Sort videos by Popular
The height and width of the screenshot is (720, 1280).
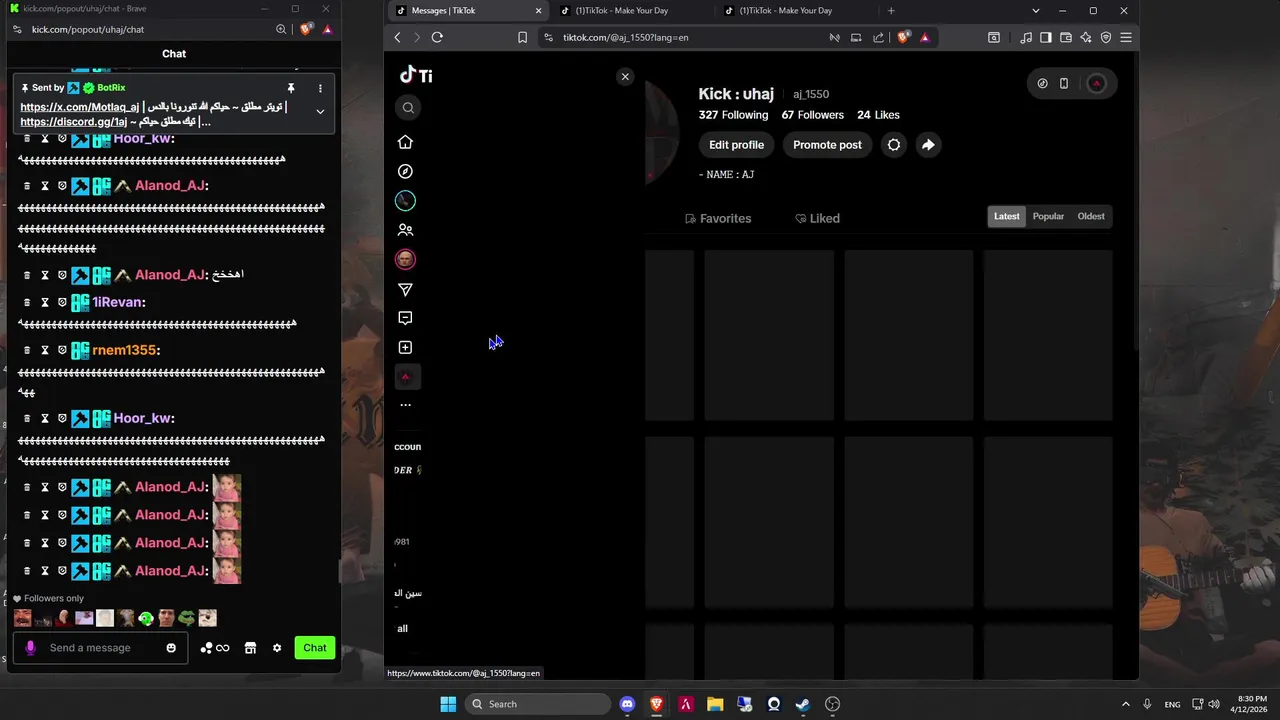coord(1048,216)
